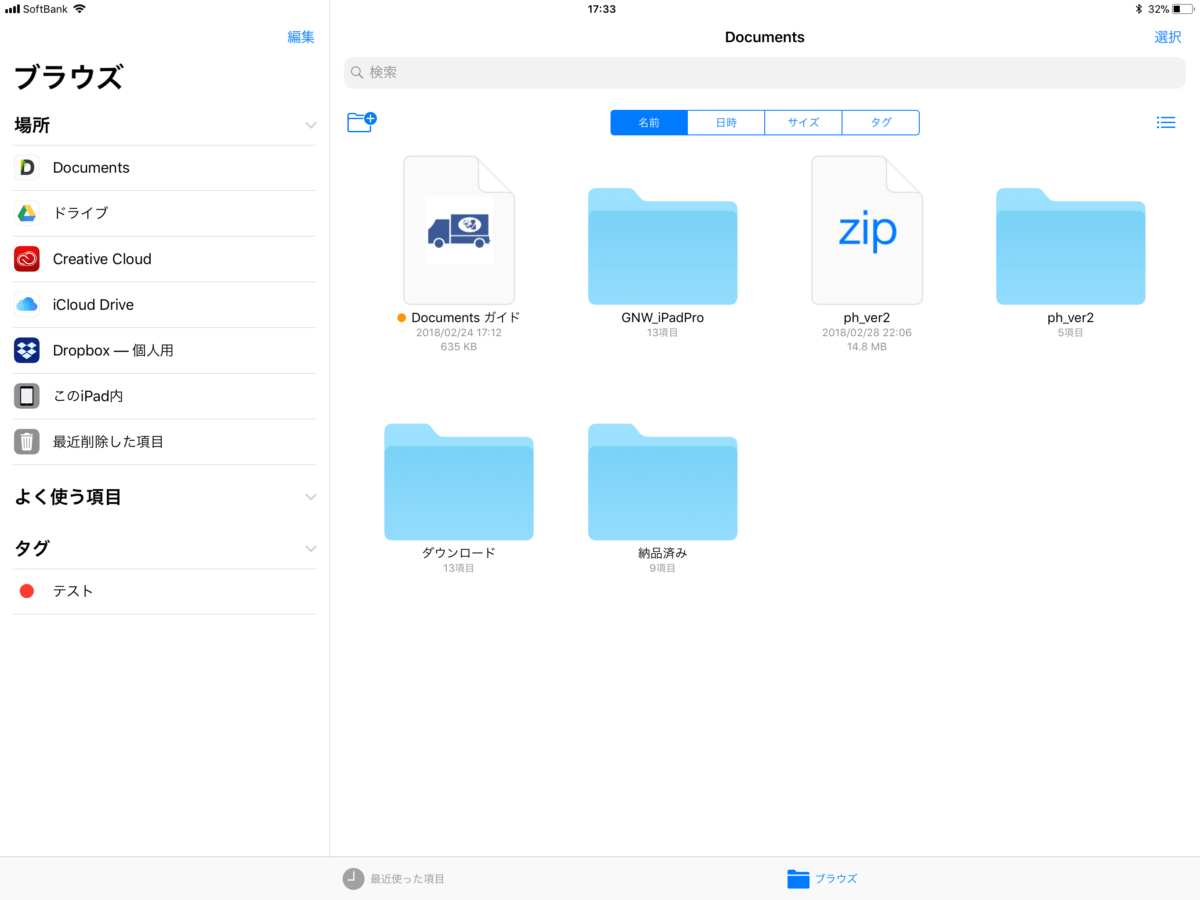Sort files by 日時

pyautogui.click(x=726, y=123)
